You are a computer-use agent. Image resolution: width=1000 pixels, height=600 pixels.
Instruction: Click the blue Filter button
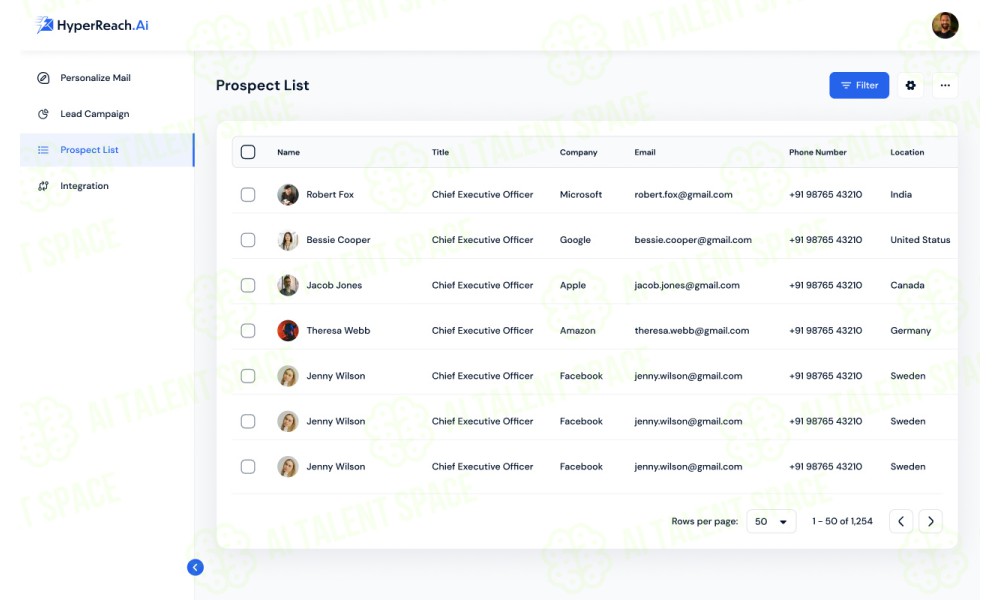point(859,85)
